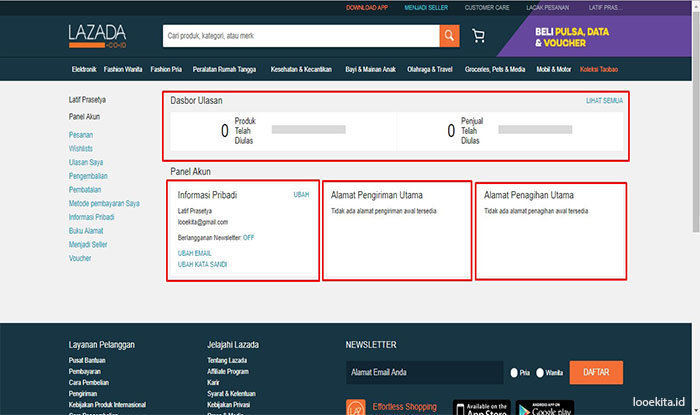Click the Beli Pulsa, Data & Voucher banner
This screenshot has height=415, width=700.
click(596, 37)
